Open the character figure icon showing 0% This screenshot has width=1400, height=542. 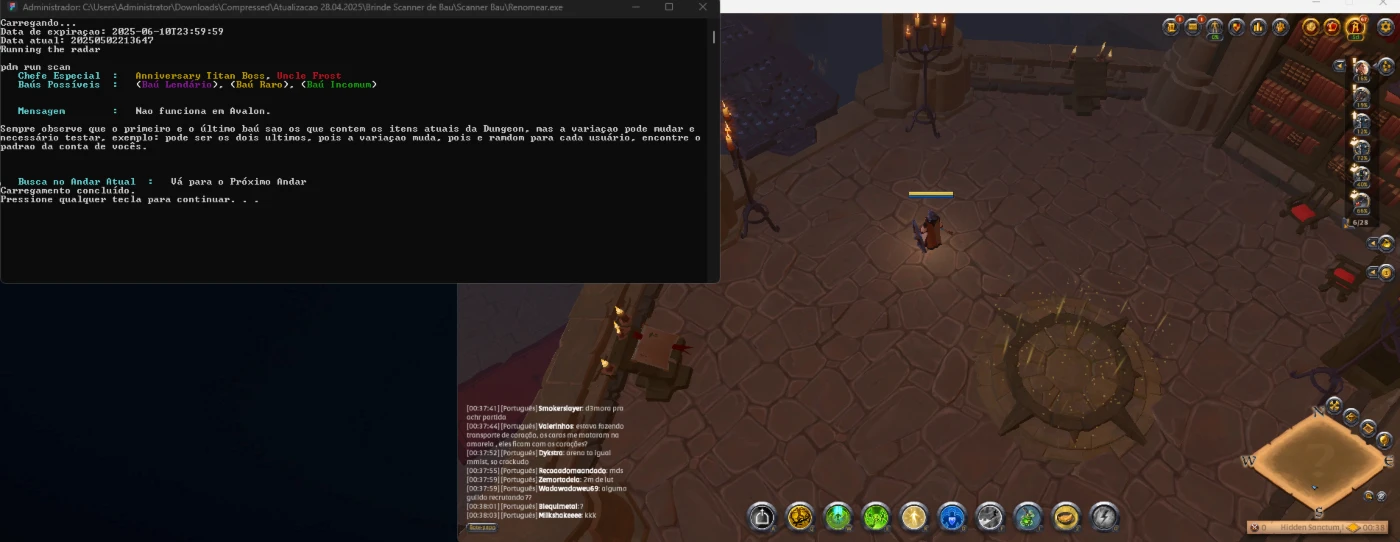[1215, 28]
